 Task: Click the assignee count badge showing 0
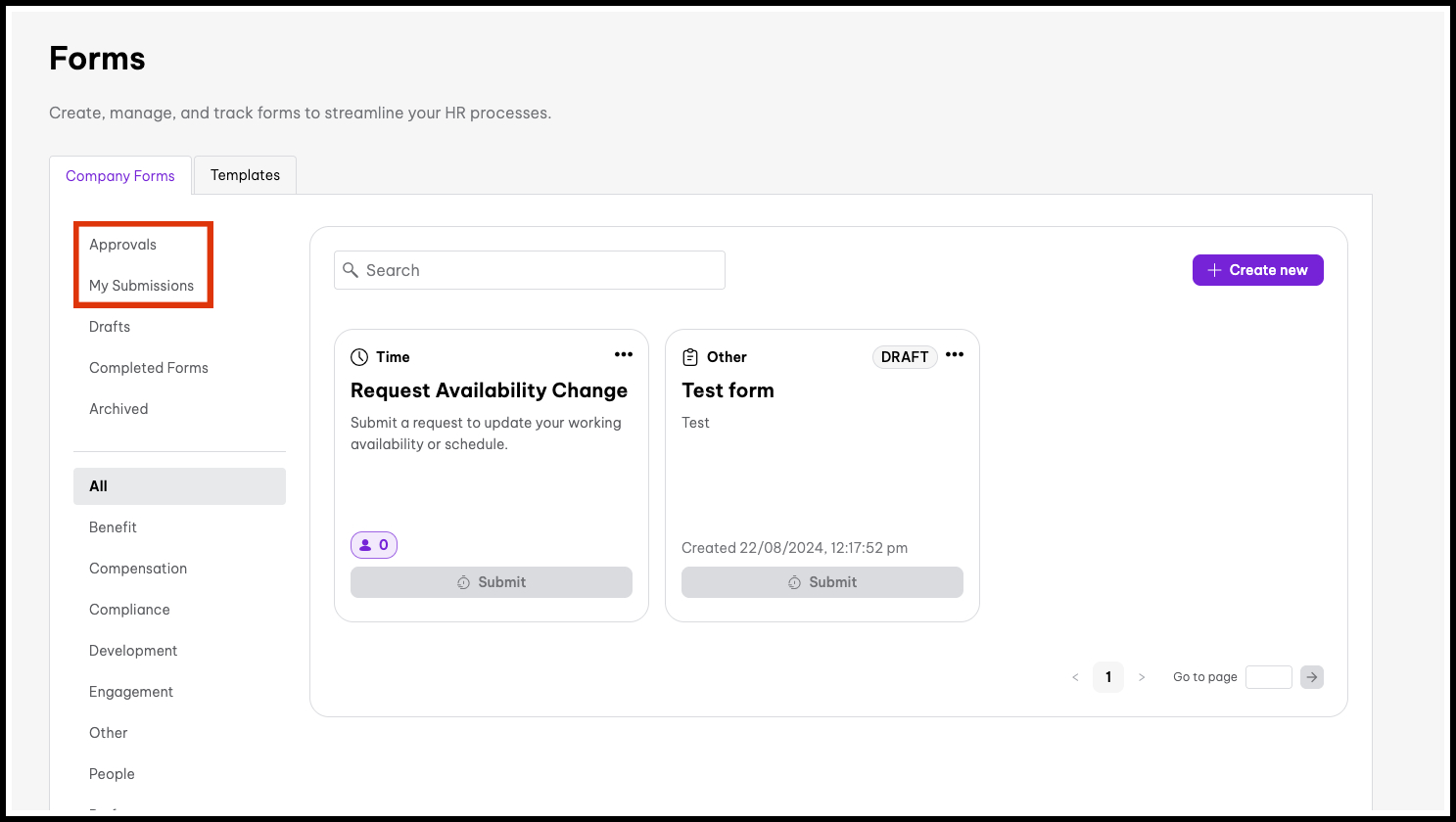[373, 544]
